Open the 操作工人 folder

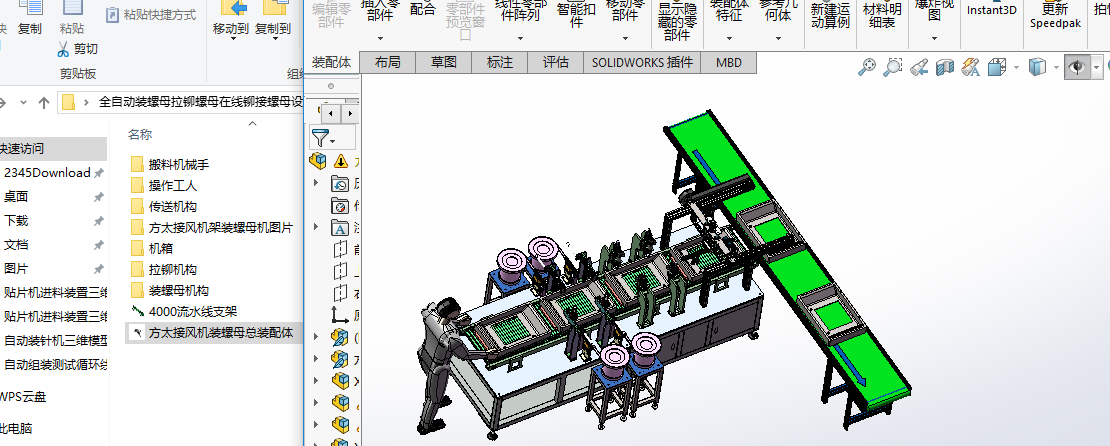tap(164, 185)
